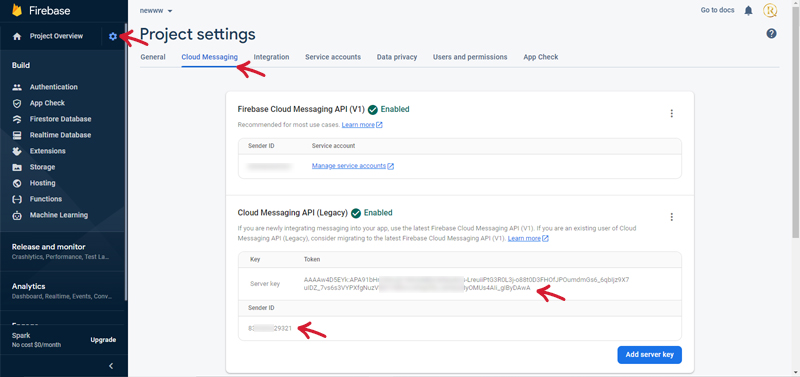This screenshot has width=800, height=377.
Task: Open three-dot menu for Cloud Messaging API (V1)
Action: tap(671, 113)
